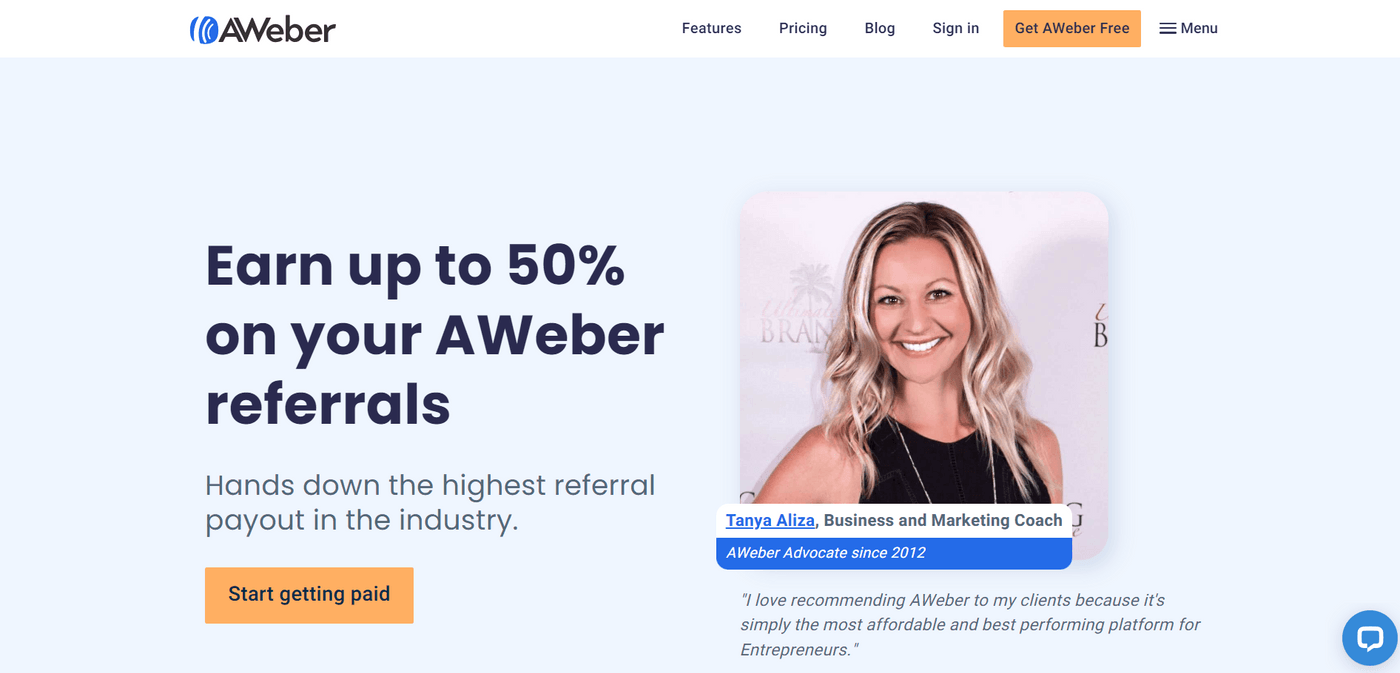Visit the Blog from navigation
Image resolution: width=1400 pixels, height=673 pixels.
[879, 28]
